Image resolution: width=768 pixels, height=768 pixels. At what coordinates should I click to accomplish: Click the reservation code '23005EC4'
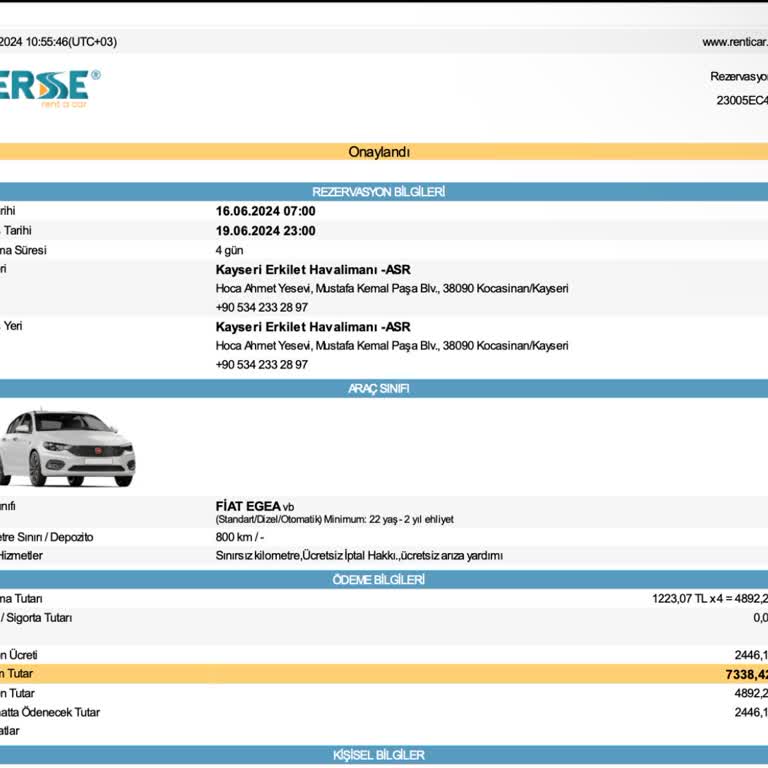pos(742,100)
